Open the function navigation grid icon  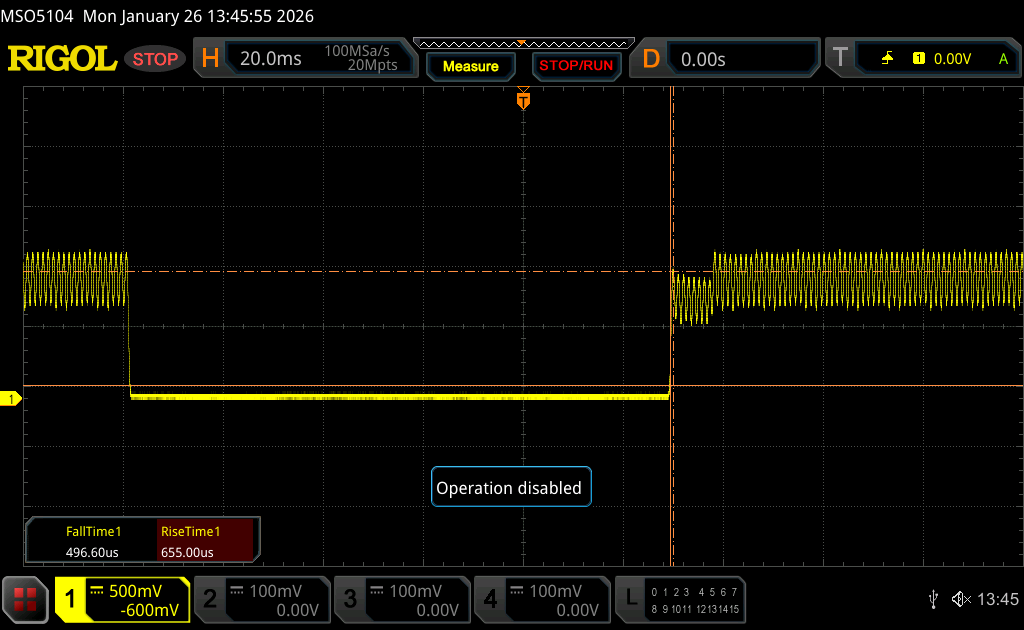tap(25, 600)
